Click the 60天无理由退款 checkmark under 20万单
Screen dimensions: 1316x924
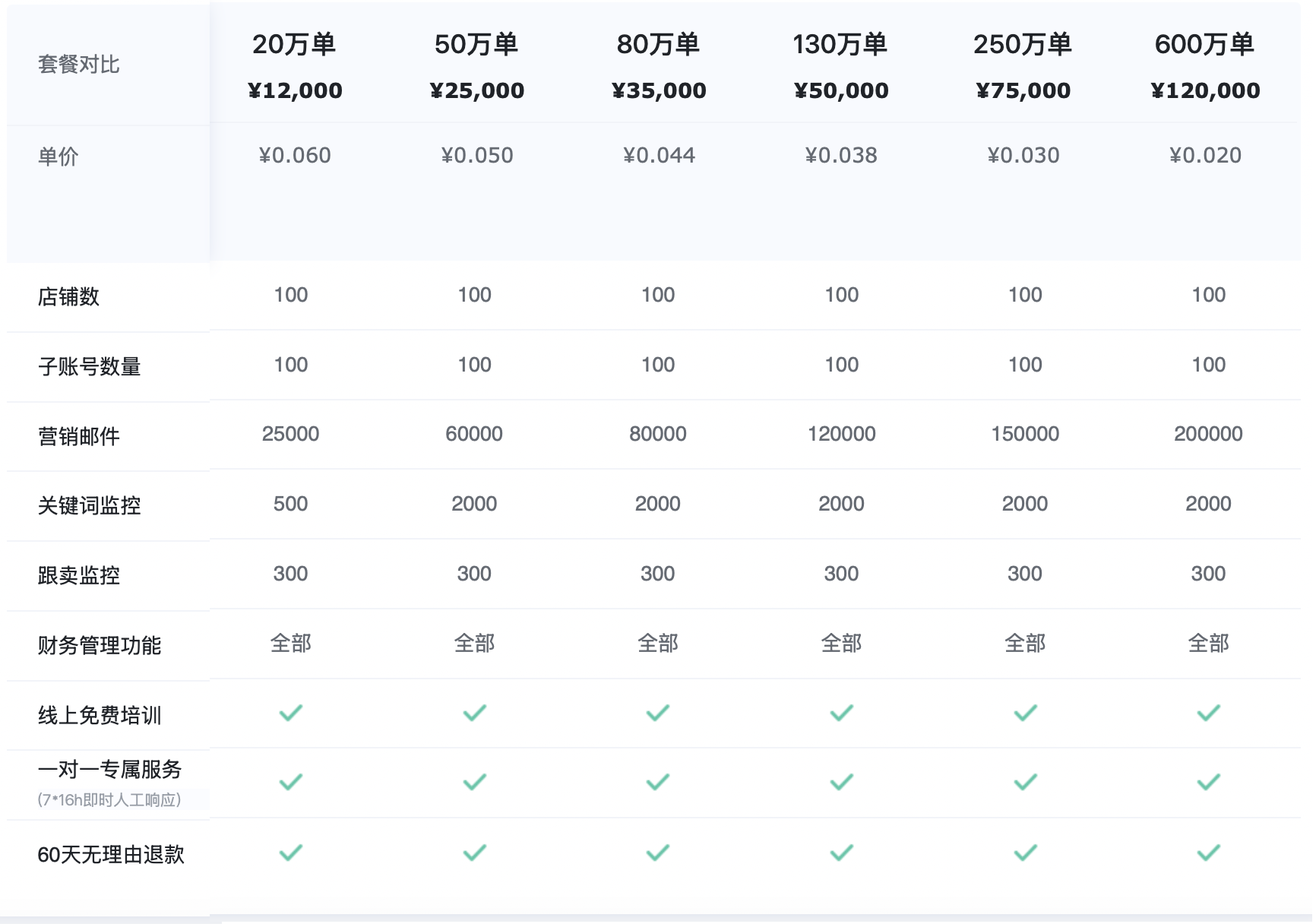290,853
